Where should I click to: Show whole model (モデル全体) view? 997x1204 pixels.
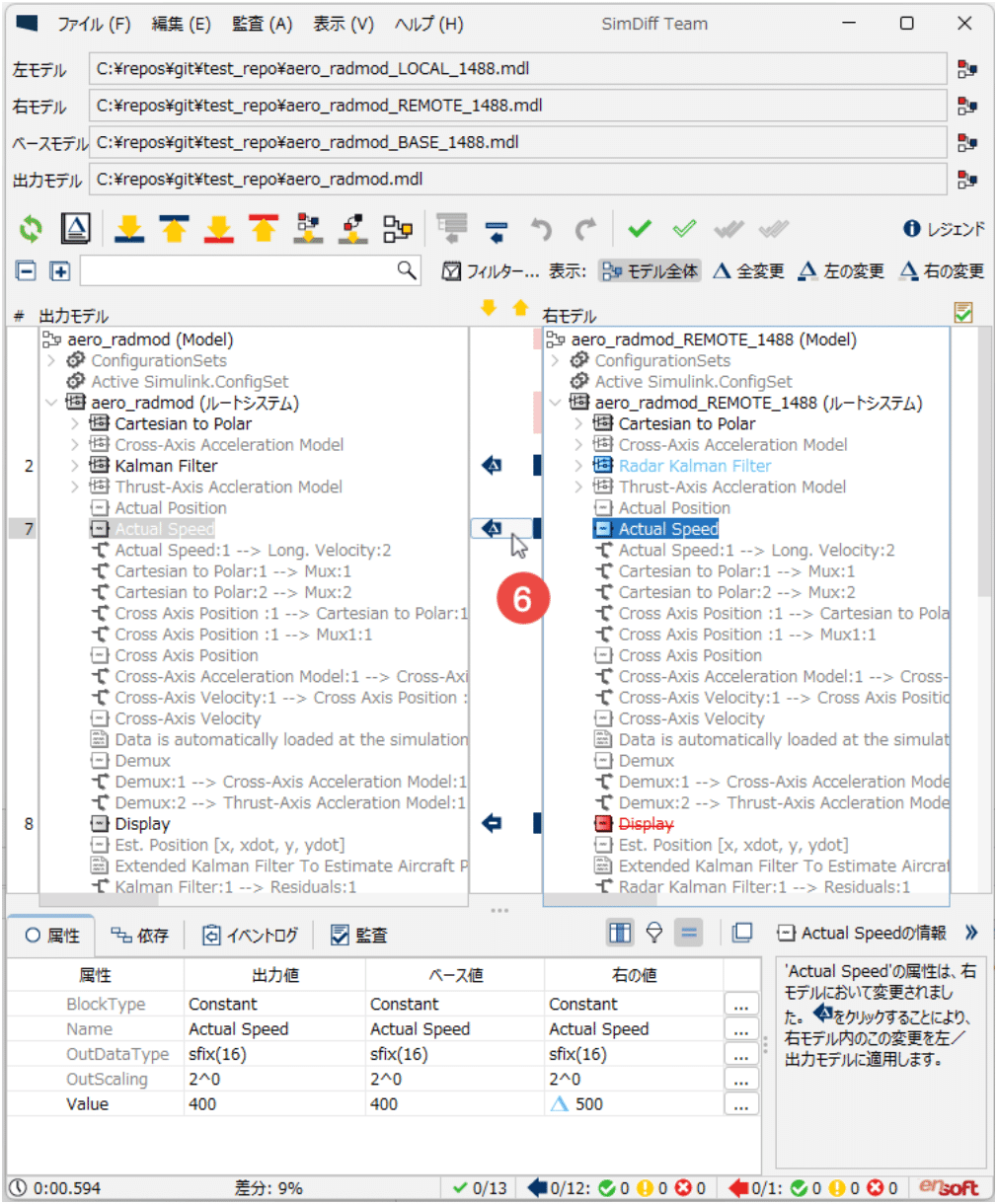651,270
